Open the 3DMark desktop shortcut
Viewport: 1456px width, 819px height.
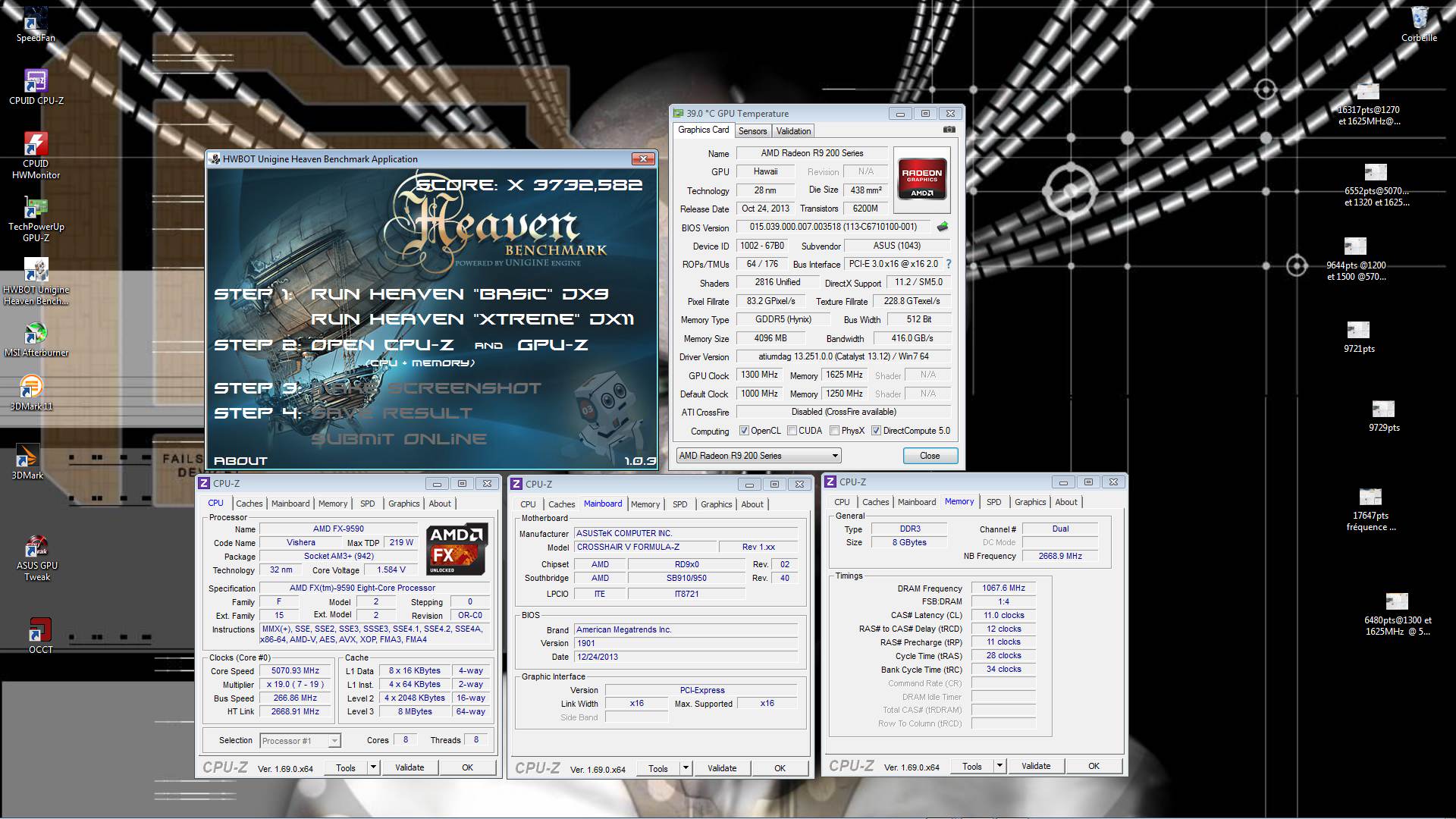click(x=27, y=462)
